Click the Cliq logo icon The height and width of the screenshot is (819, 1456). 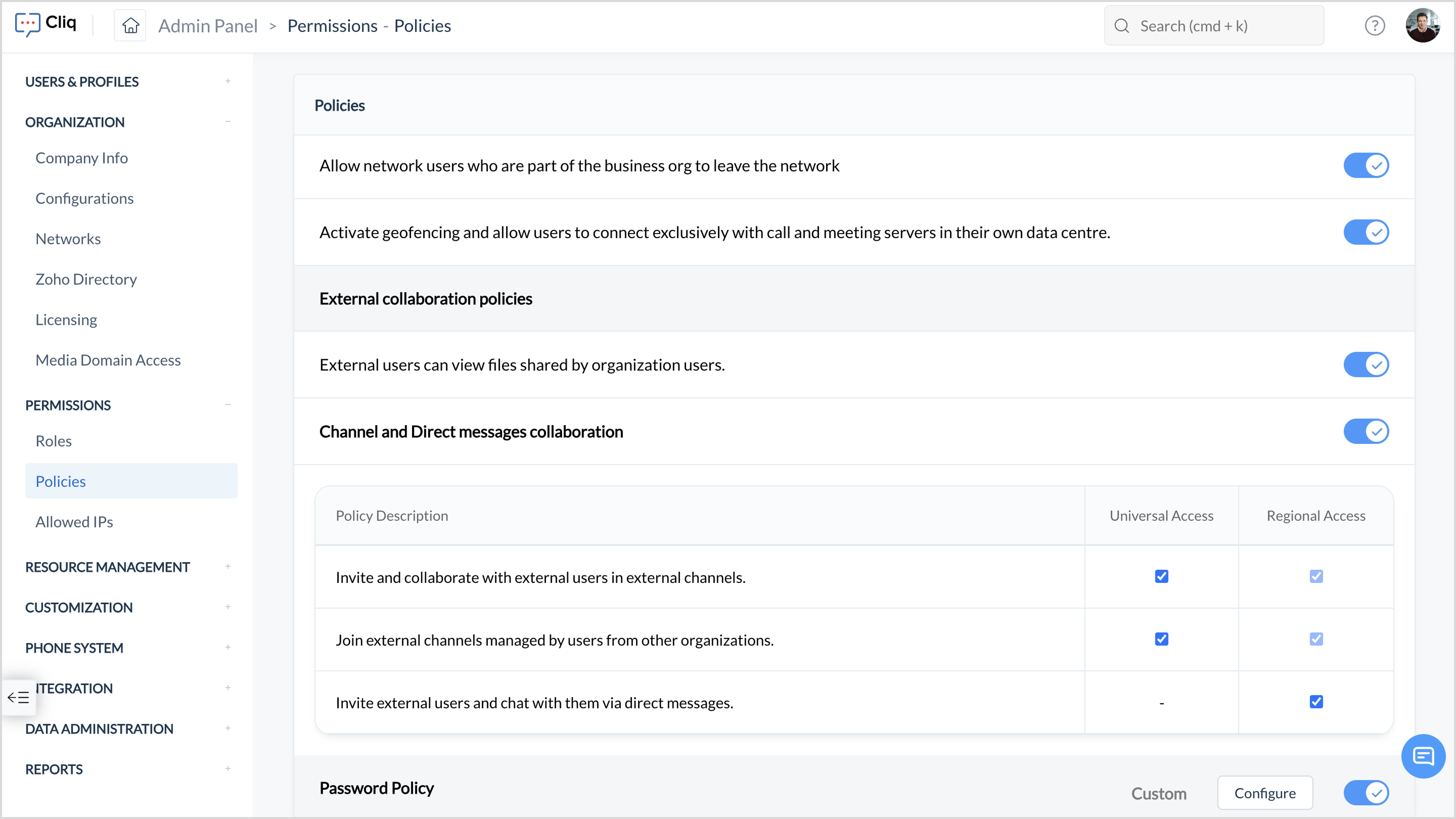coord(27,24)
